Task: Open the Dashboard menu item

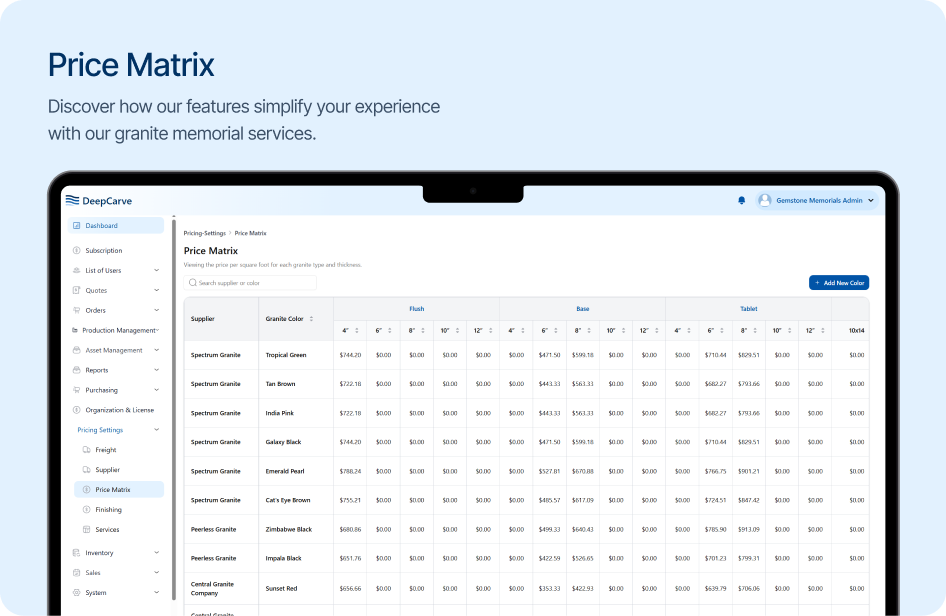Action: [x=116, y=226]
